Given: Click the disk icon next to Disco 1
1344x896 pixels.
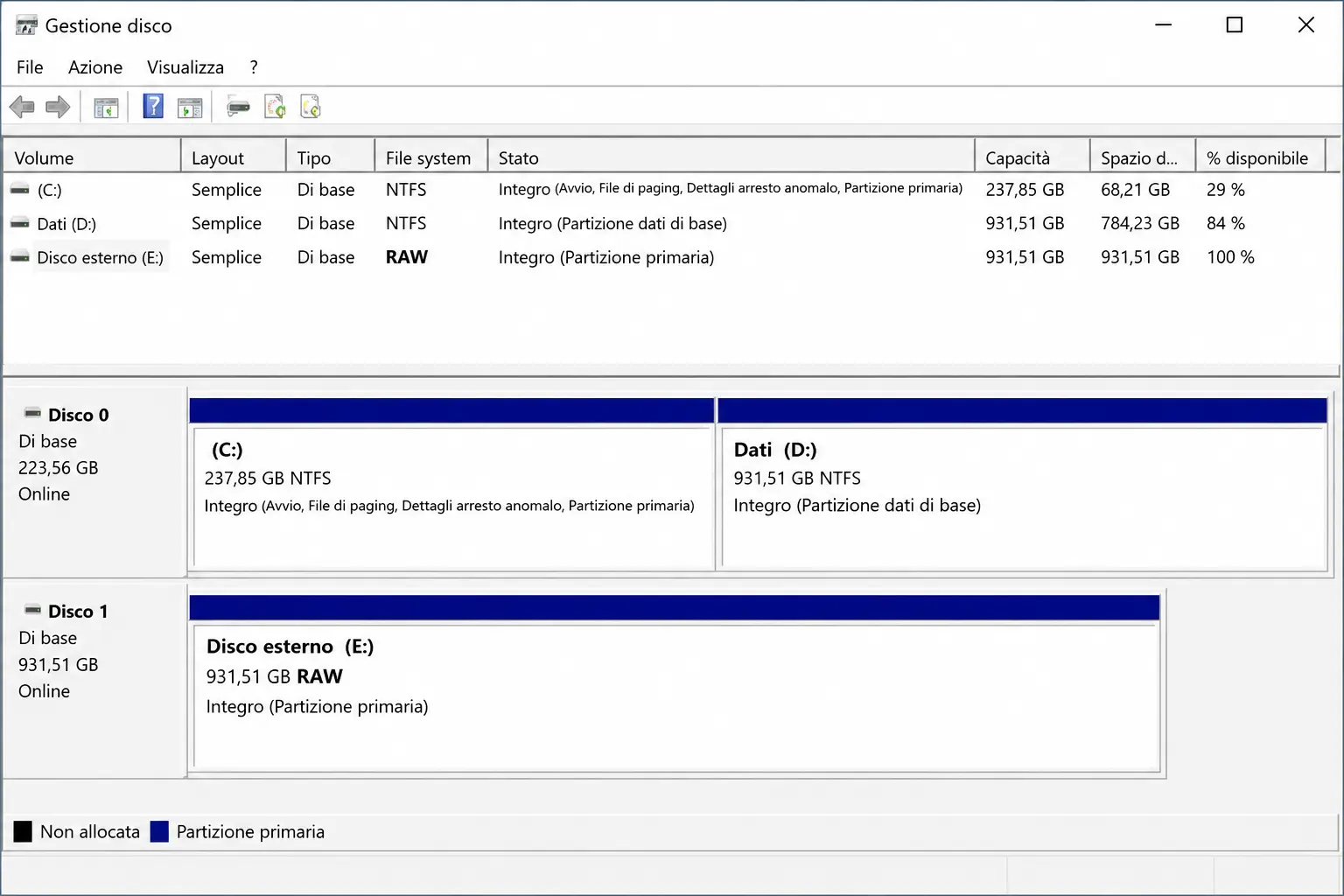Looking at the screenshot, I should pyautogui.click(x=32, y=610).
